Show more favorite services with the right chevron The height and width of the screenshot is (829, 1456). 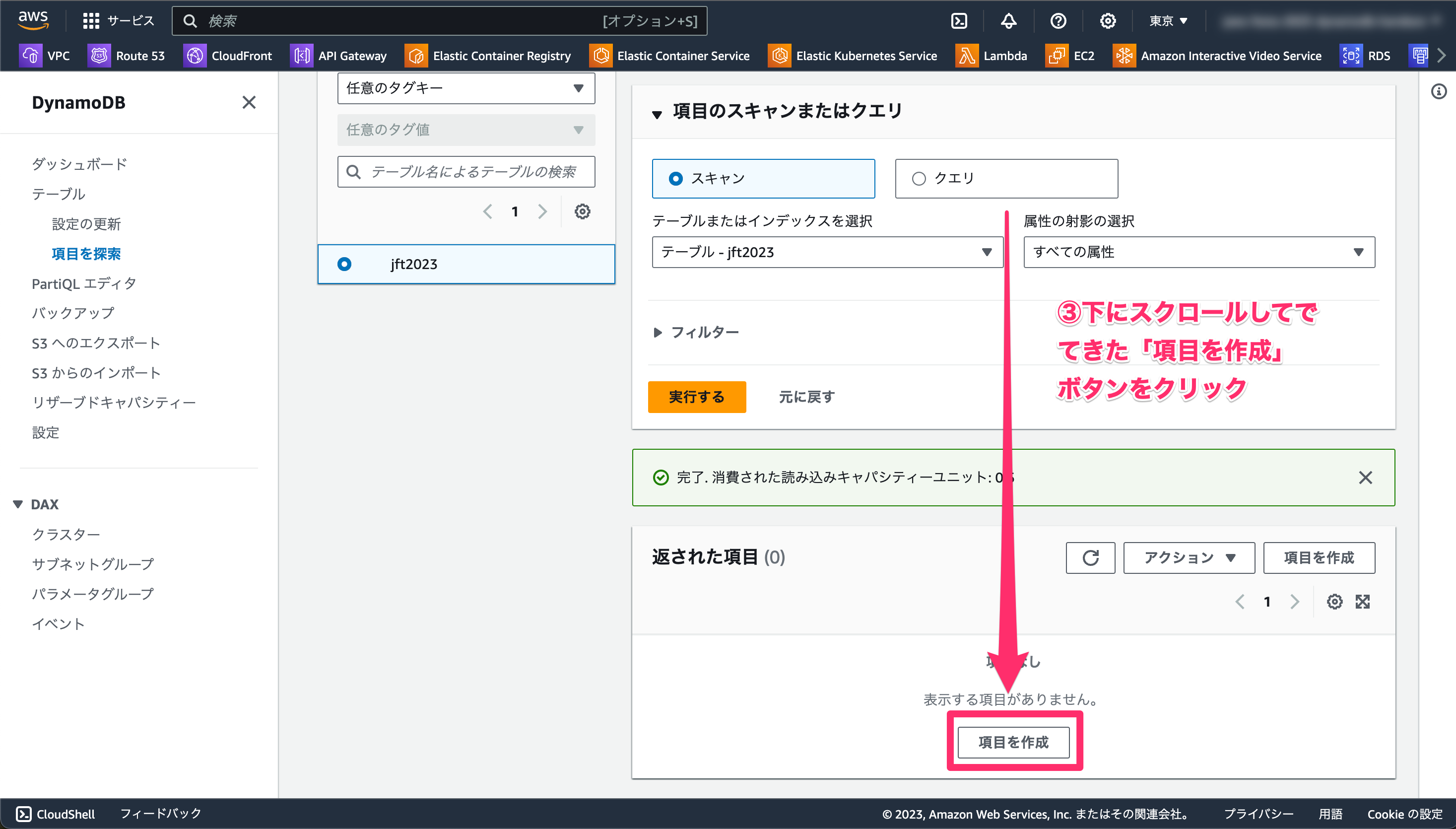click(x=1441, y=56)
